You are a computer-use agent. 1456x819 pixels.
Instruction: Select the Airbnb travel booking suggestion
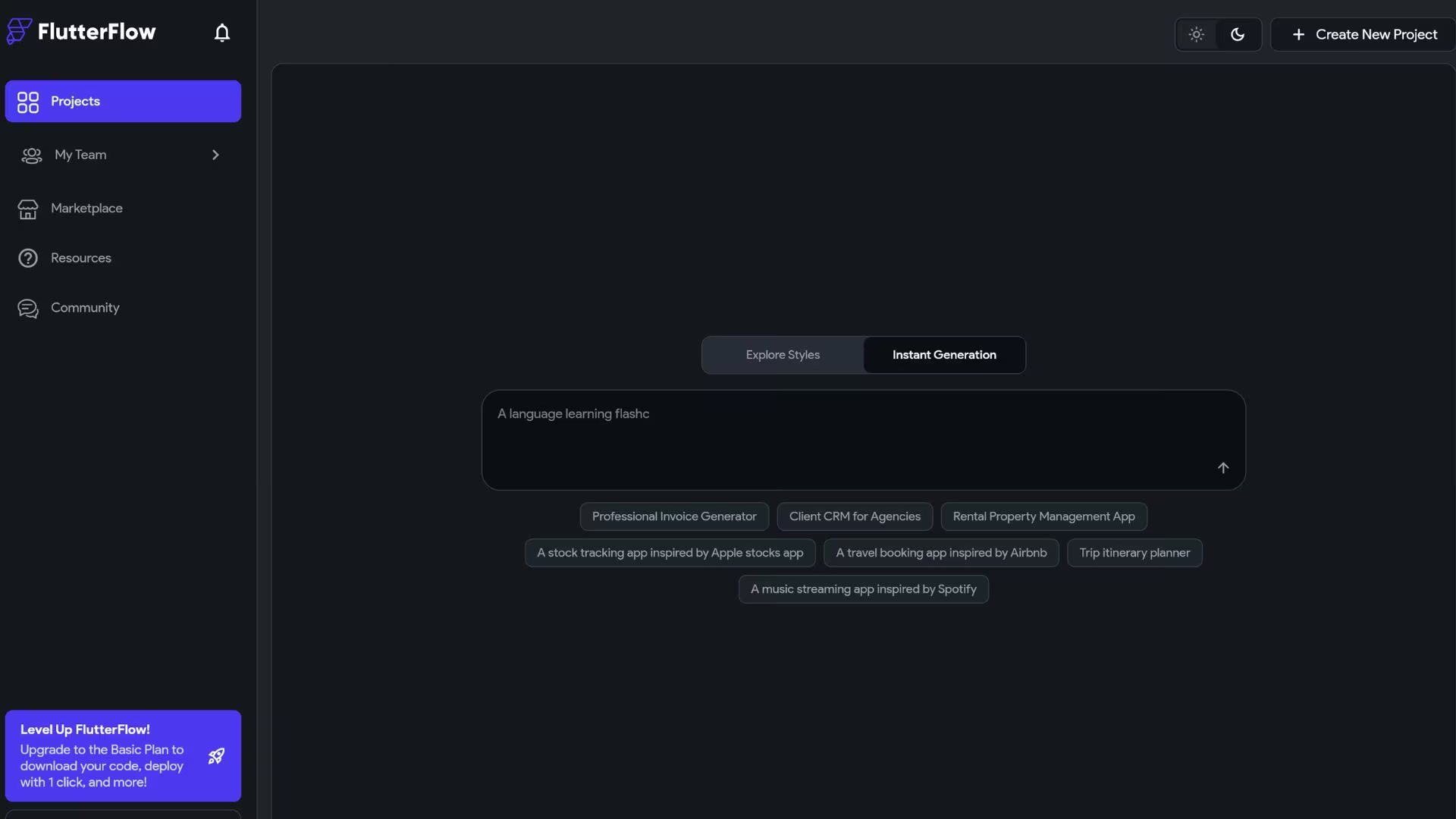point(941,553)
